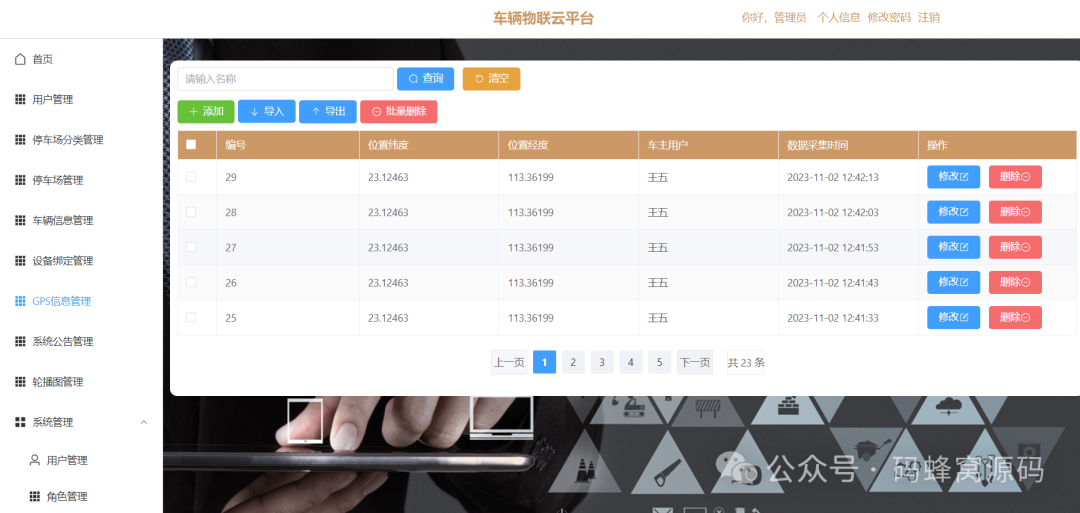Check the box for row 29

click(191, 177)
